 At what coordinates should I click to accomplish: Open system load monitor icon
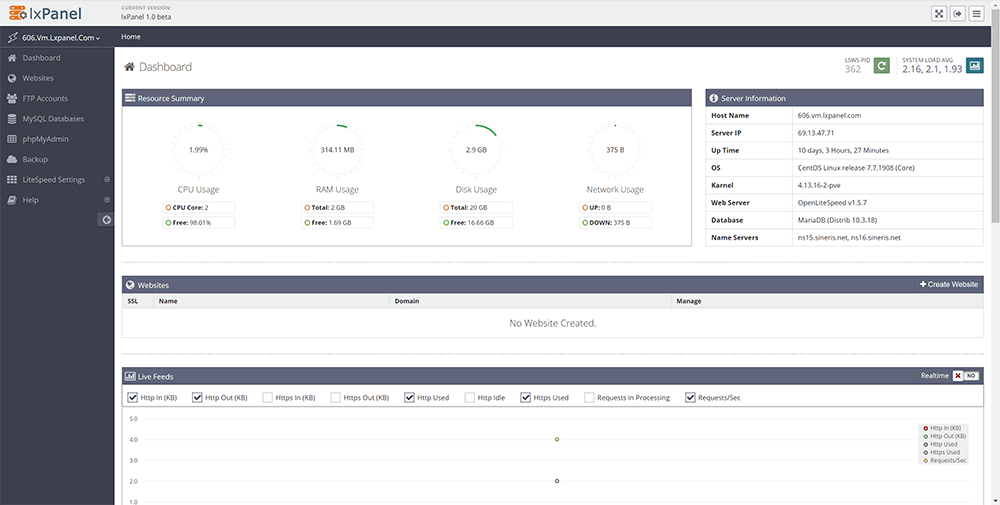(x=974, y=65)
